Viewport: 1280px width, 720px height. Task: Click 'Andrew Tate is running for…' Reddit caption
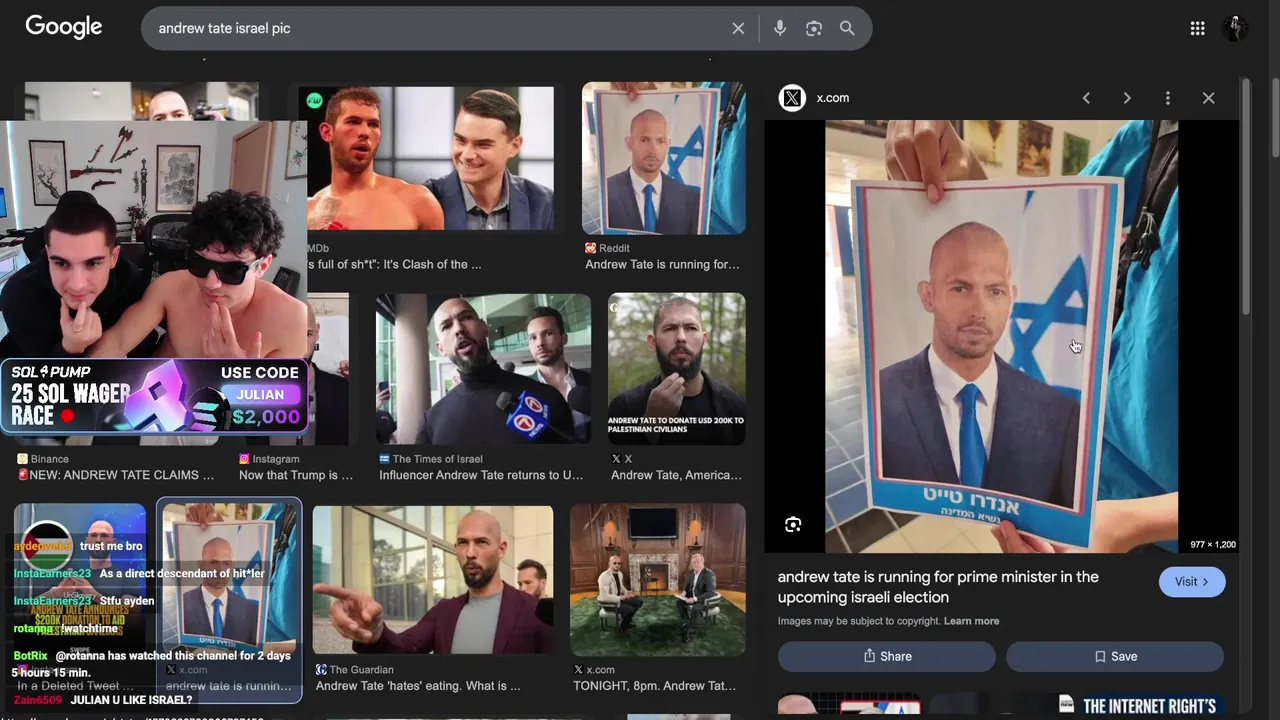pyautogui.click(x=663, y=265)
